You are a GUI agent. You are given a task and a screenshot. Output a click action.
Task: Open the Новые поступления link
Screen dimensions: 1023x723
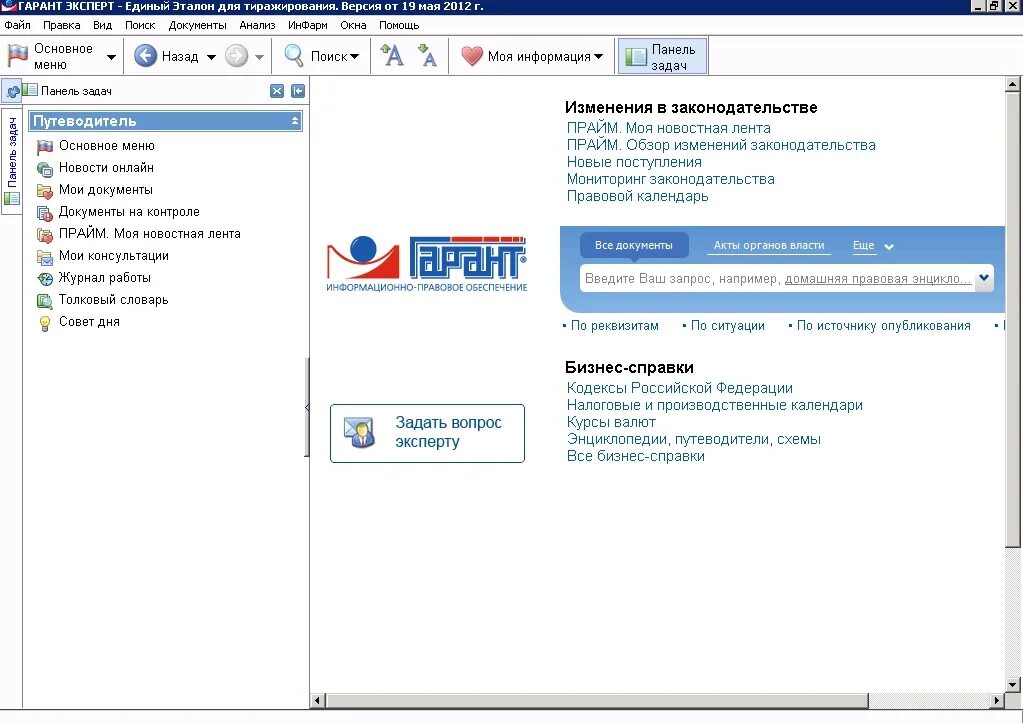pos(634,162)
